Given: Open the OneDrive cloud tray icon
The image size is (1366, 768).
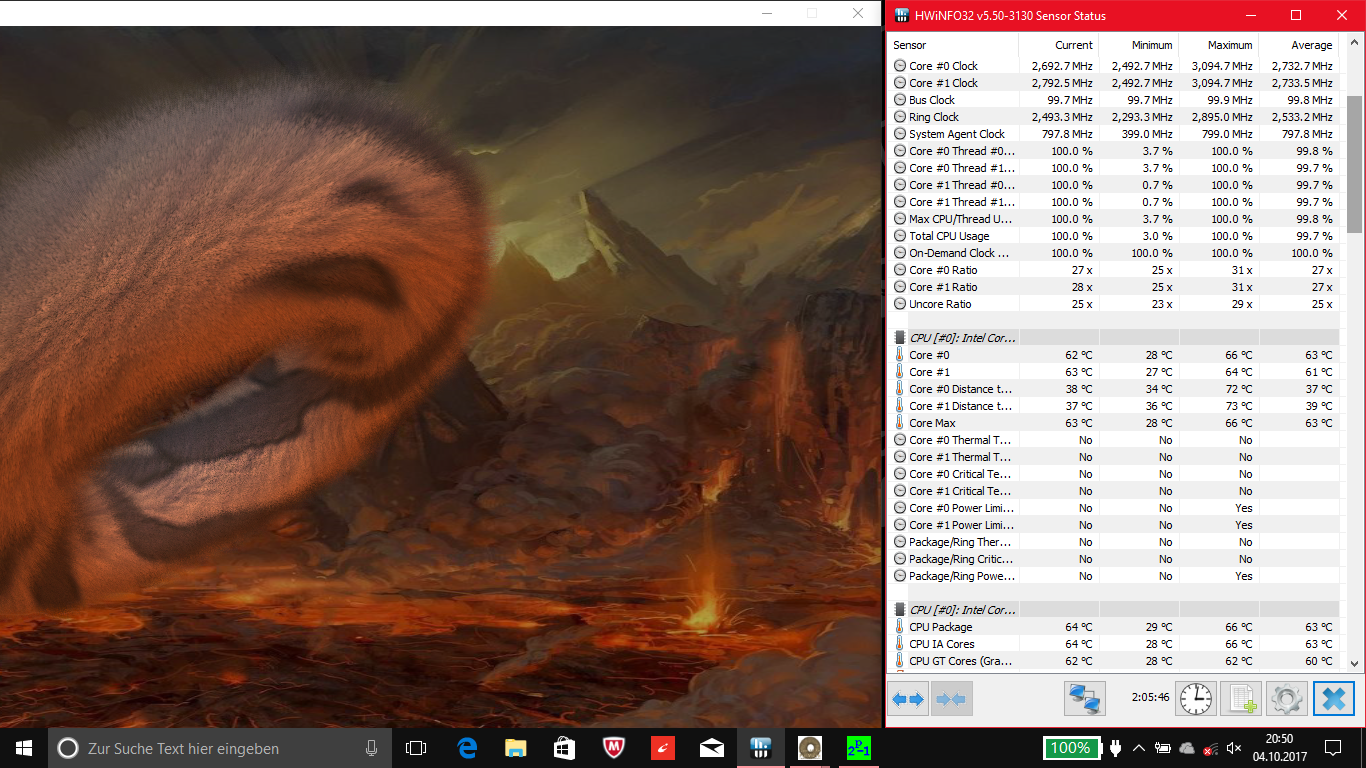Looking at the screenshot, I should click(x=1186, y=748).
